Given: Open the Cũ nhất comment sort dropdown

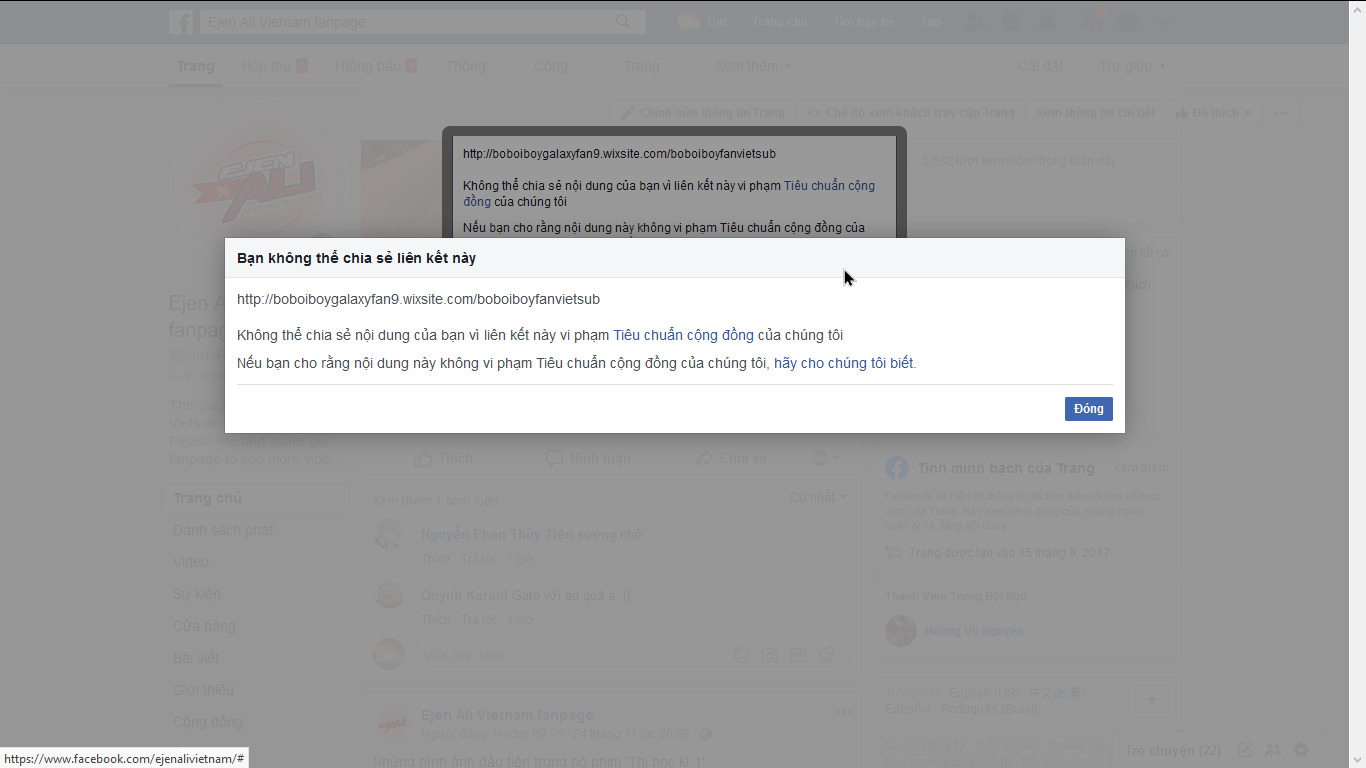Looking at the screenshot, I should 818,497.
